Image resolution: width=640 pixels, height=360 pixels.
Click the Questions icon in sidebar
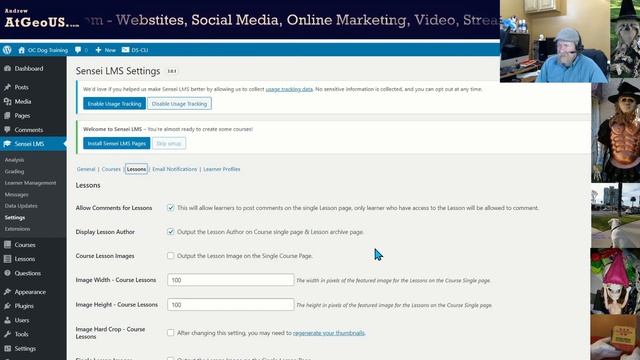(x=7, y=273)
